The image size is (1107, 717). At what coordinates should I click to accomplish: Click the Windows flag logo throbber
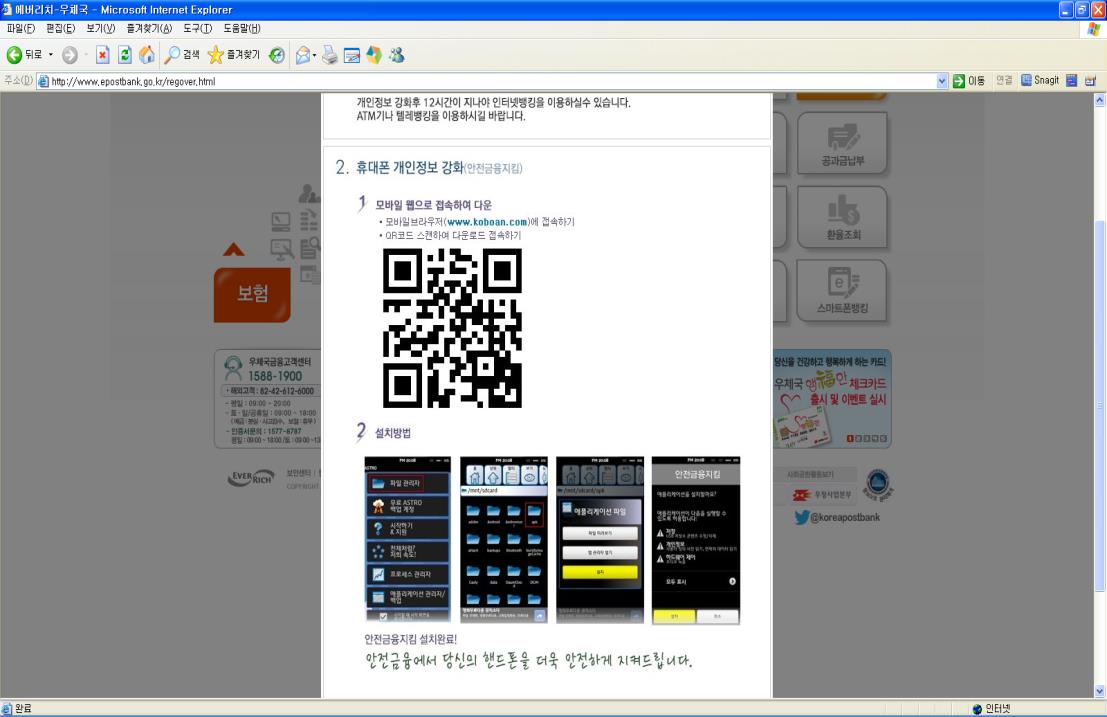[x=1094, y=28]
